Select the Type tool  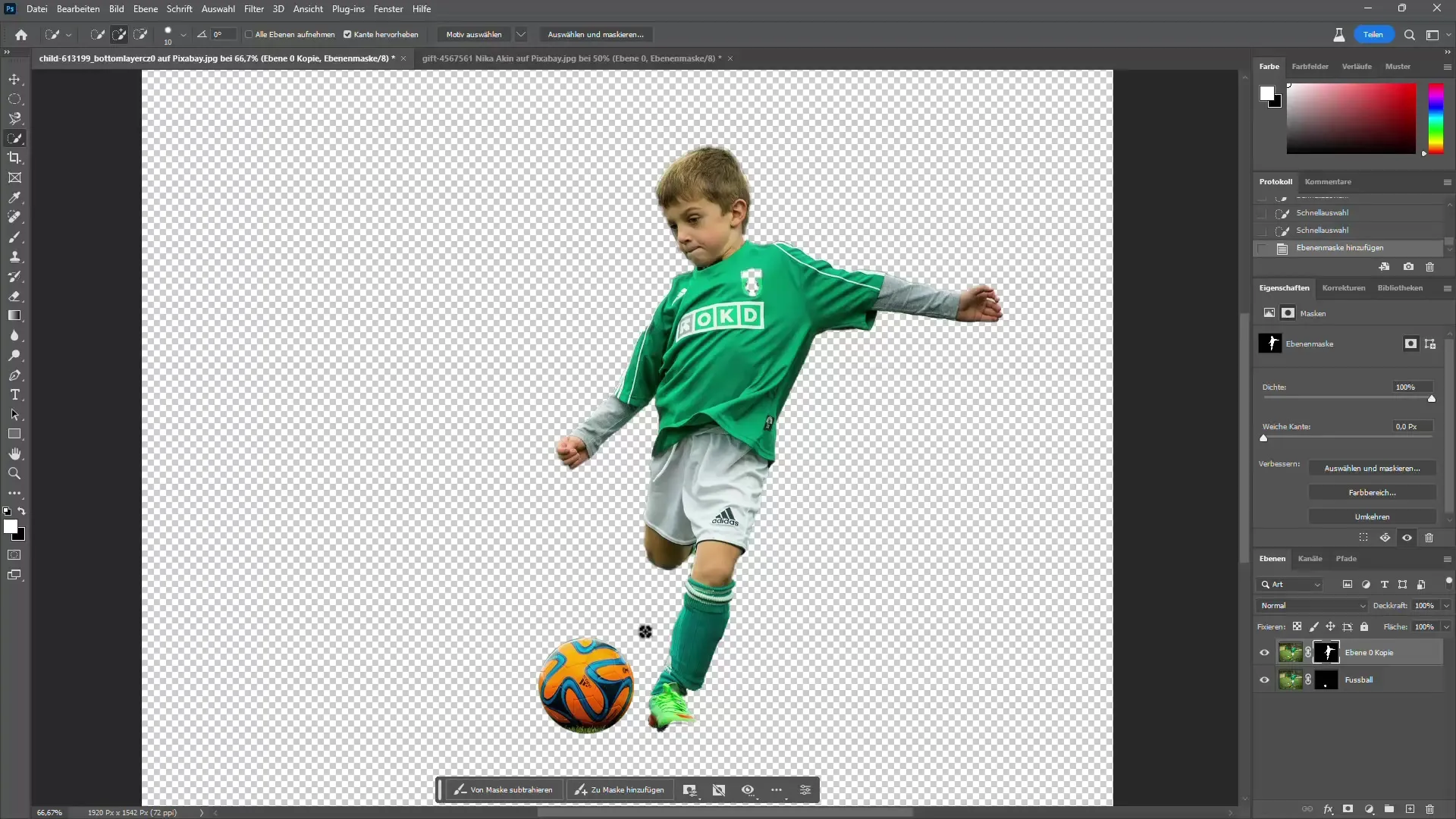pyautogui.click(x=14, y=395)
